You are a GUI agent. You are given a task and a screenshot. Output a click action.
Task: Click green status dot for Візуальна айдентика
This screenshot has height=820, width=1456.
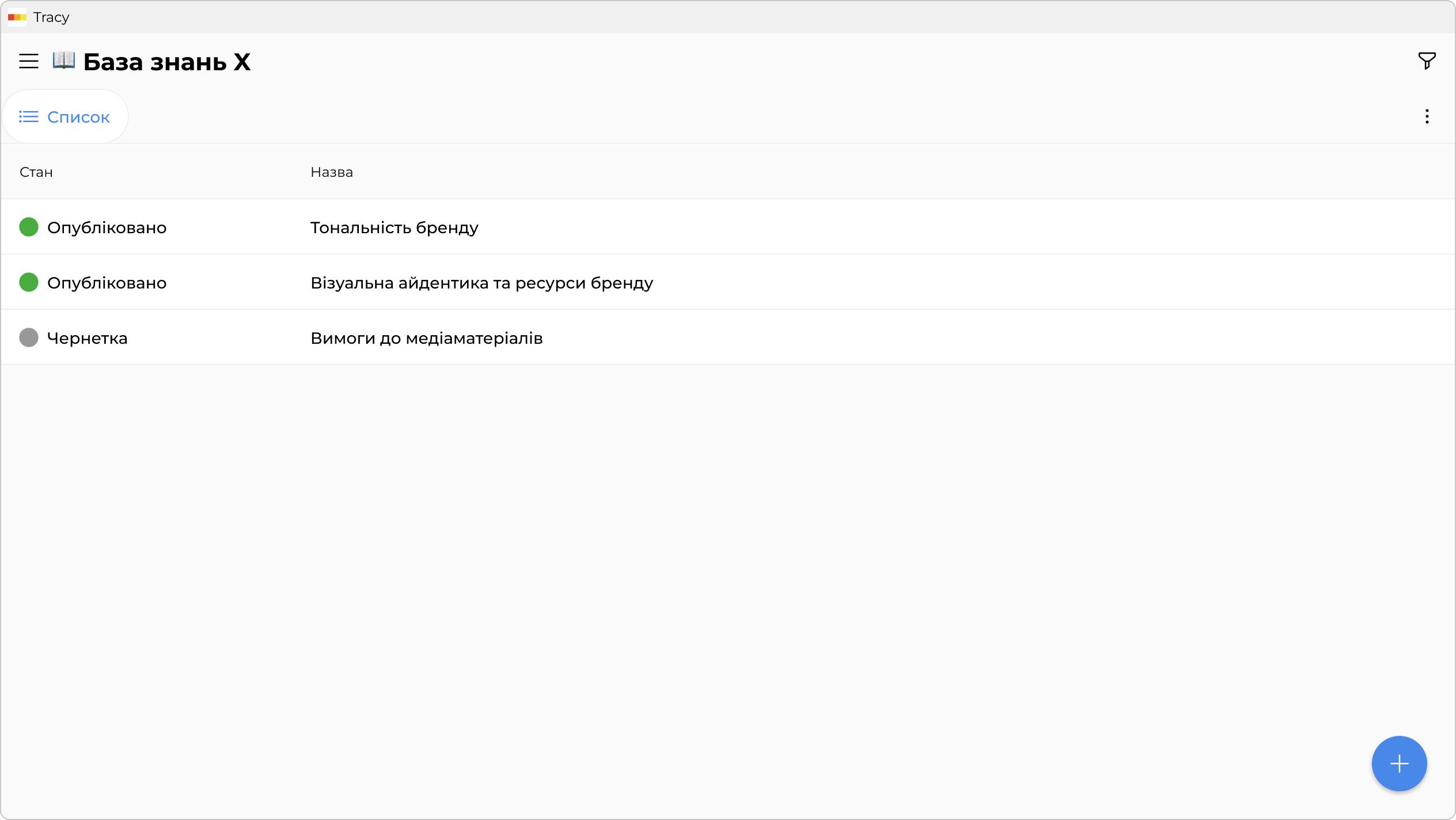29,283
